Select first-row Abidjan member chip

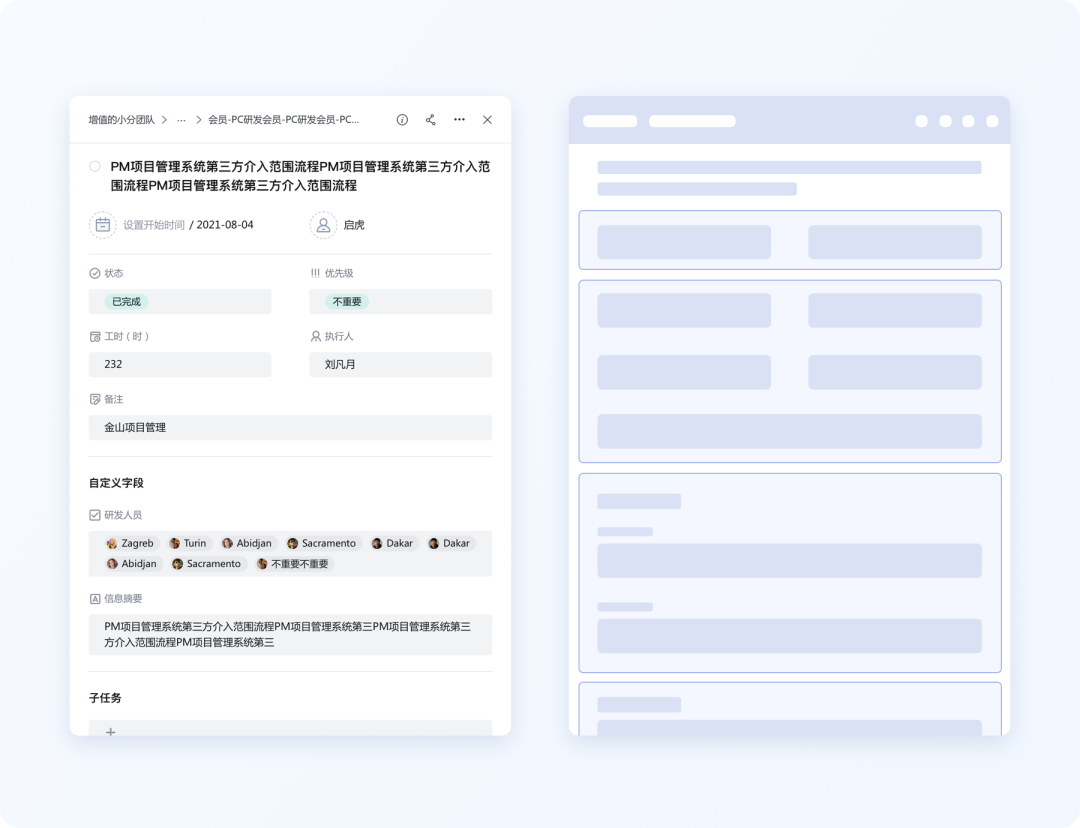[x=248, y=544]
